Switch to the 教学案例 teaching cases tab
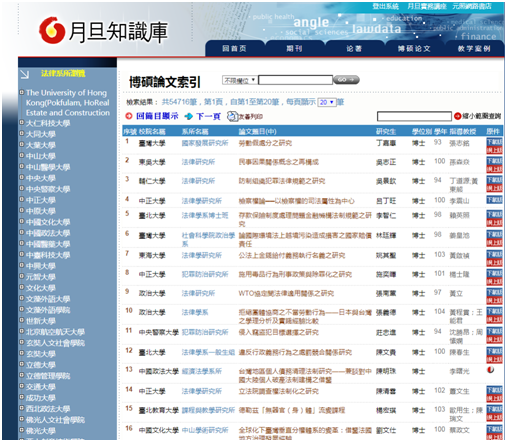The width and height of the screenshot is (507, 442). tap(474, 49)
